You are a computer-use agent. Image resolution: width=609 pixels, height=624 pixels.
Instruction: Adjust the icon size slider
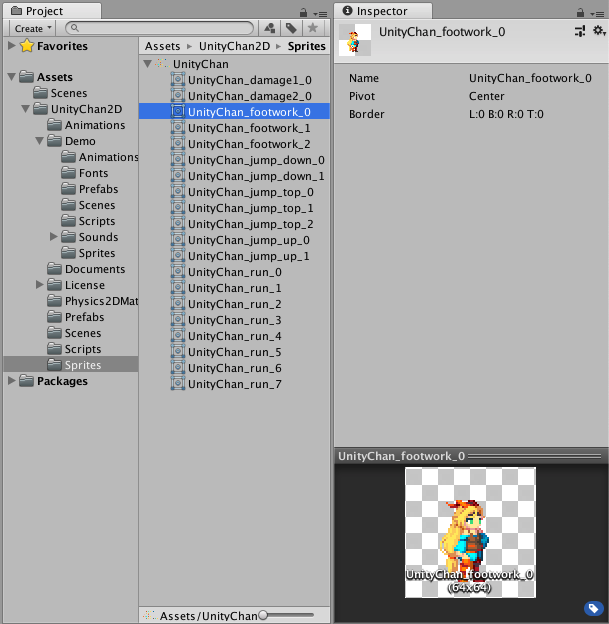pos(263,616)
